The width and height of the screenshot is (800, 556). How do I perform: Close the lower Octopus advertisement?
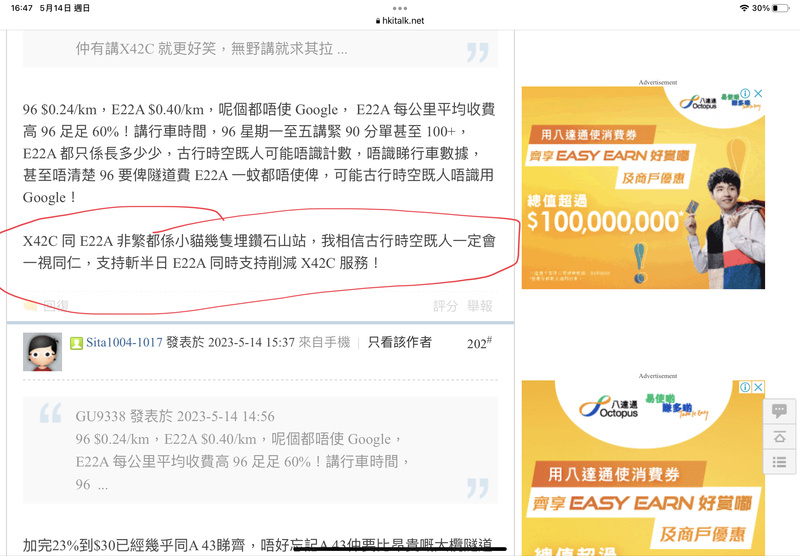pyautogui.click(x=758, y=387)
